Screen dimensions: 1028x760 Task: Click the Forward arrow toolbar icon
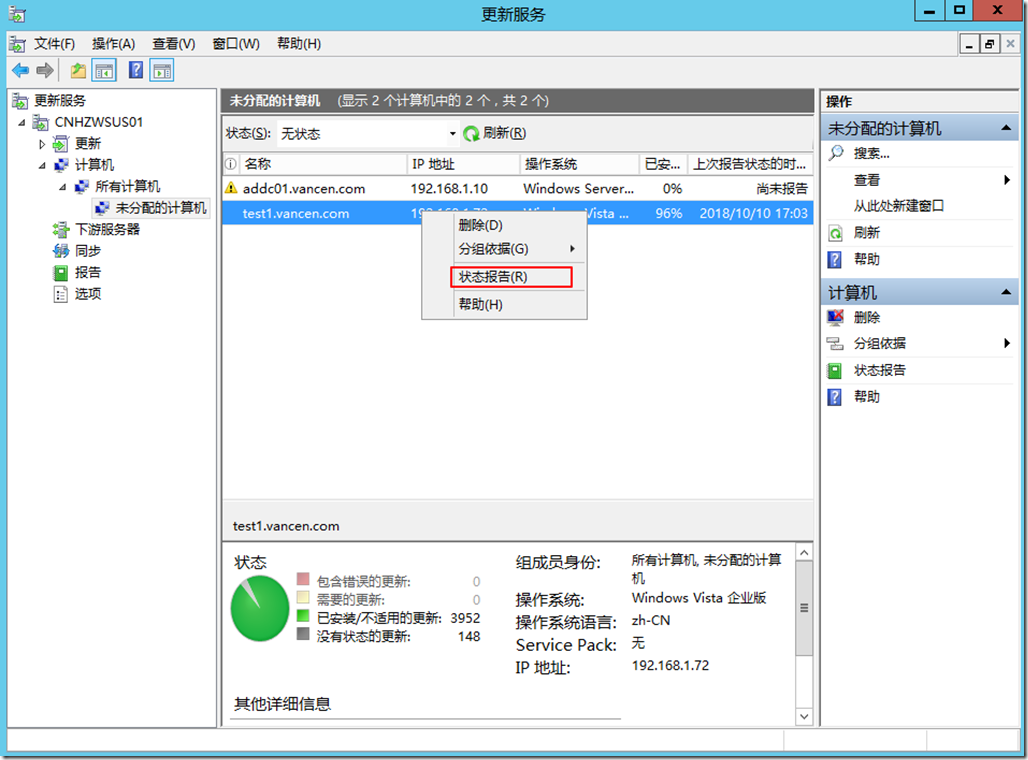(x=45, y=70)
